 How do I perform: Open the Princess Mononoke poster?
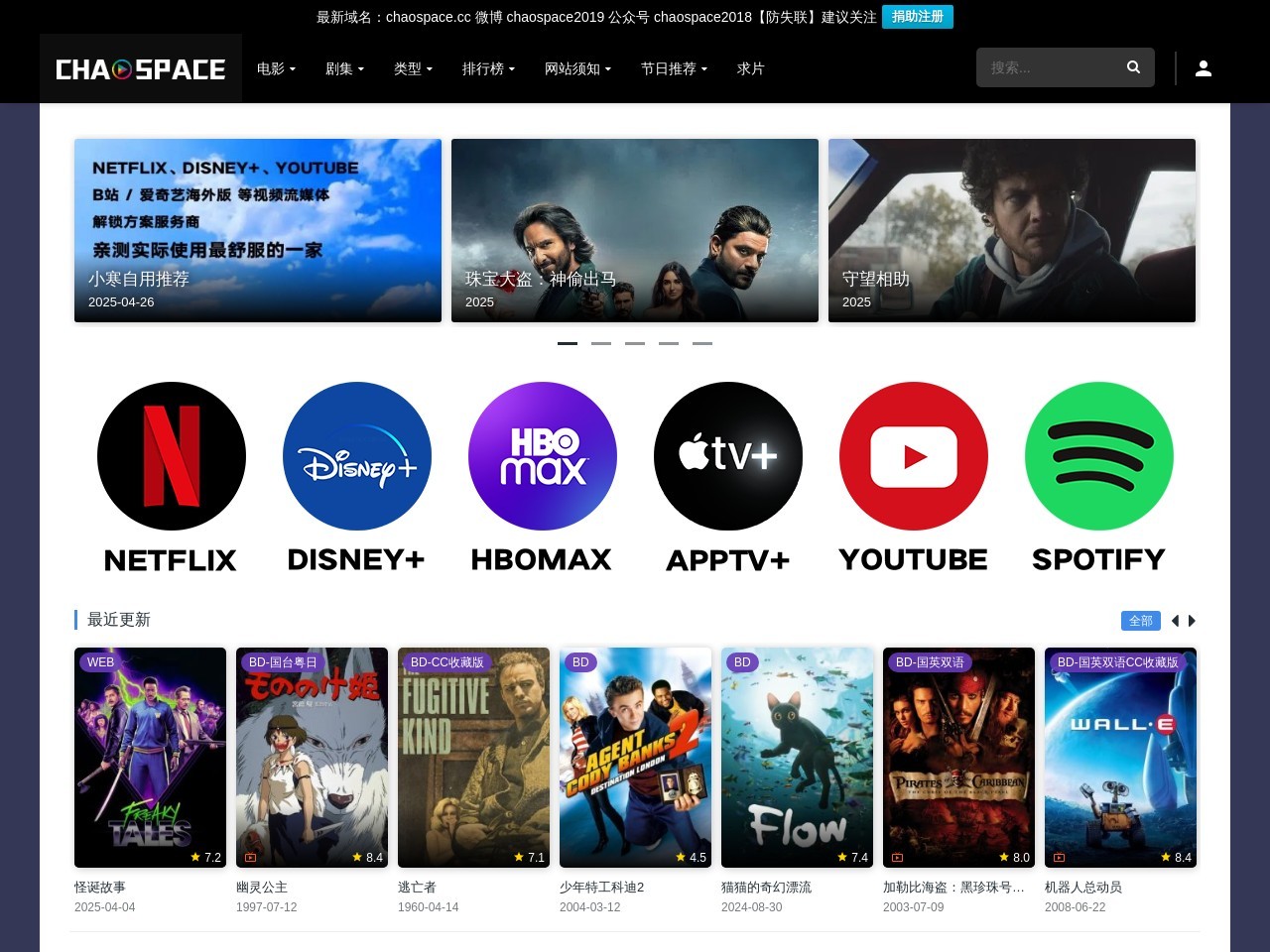point(312,758)
